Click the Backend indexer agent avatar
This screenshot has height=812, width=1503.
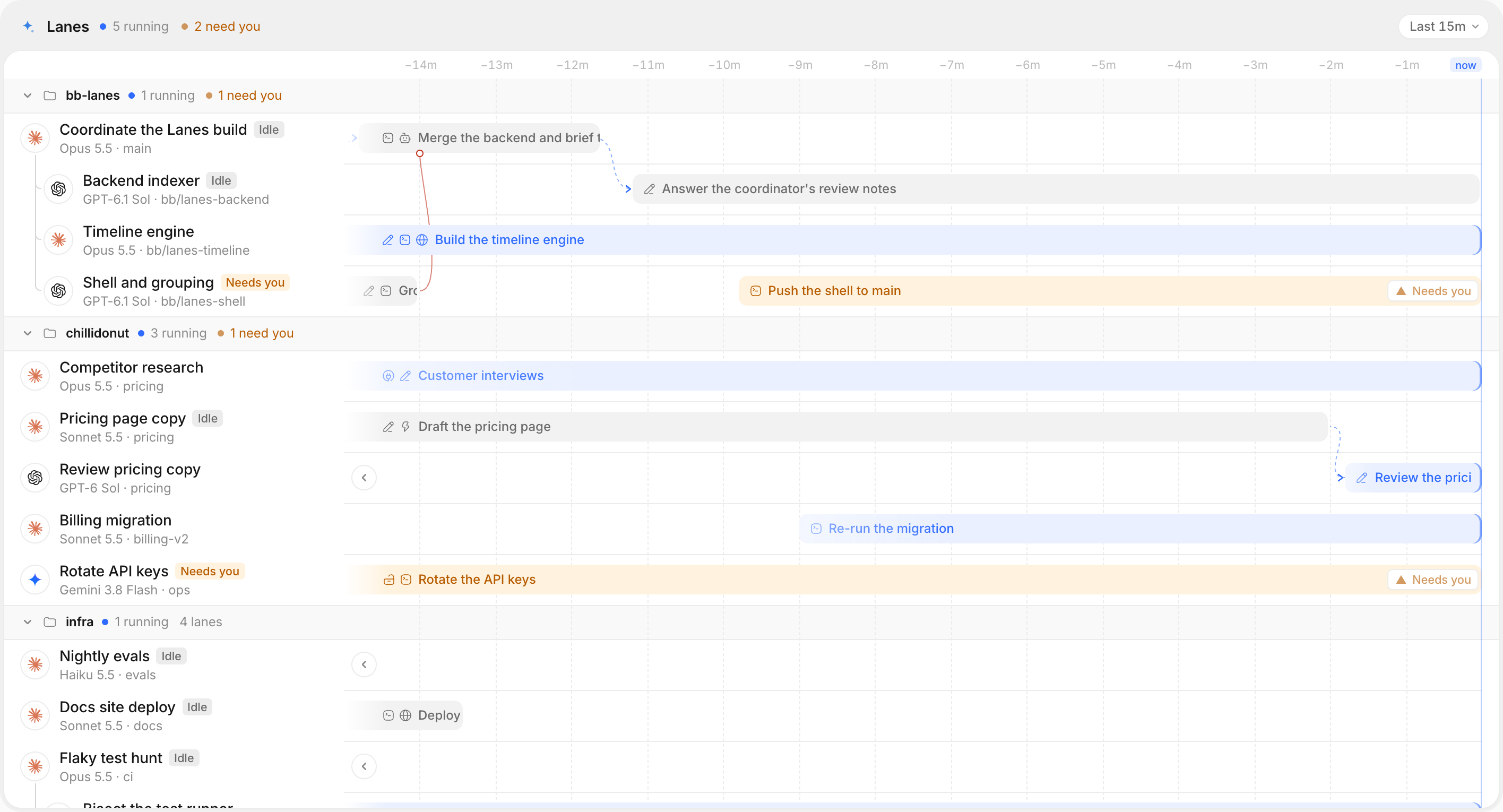pos(58,189)
